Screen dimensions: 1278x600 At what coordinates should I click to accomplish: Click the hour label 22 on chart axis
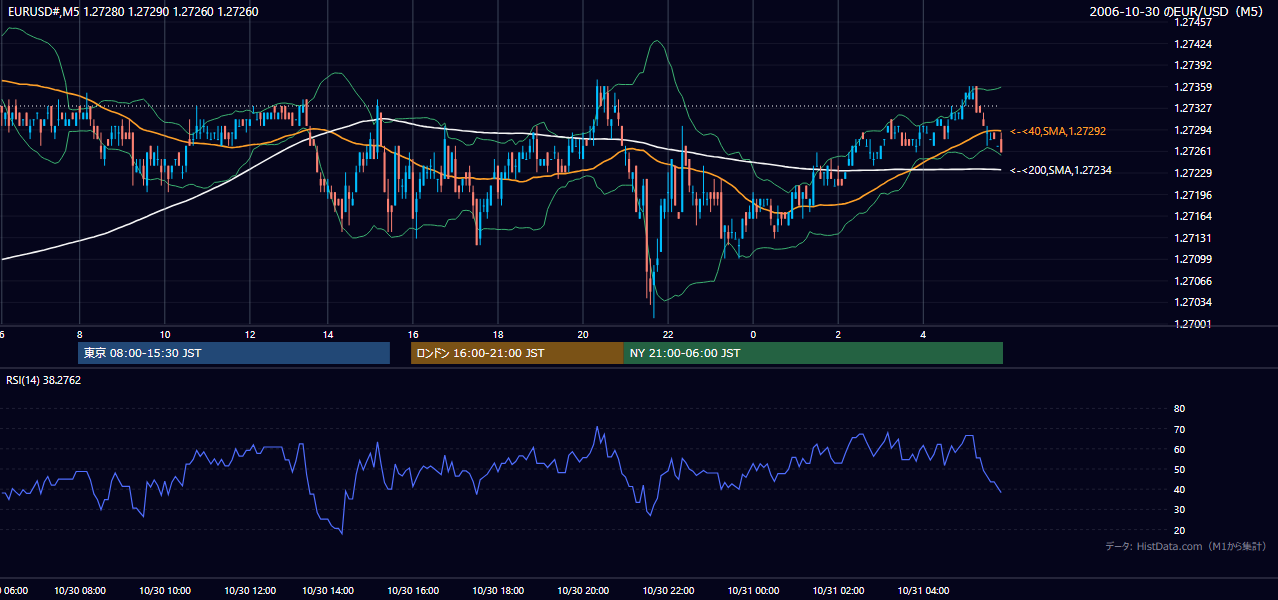[668, 335]
